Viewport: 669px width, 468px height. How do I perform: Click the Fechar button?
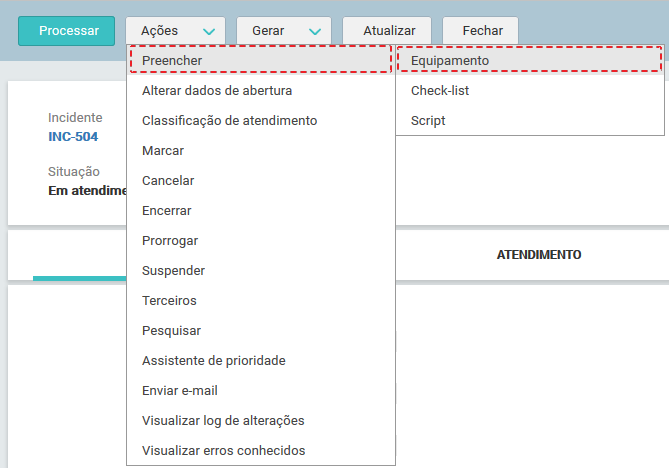point(480,31)
